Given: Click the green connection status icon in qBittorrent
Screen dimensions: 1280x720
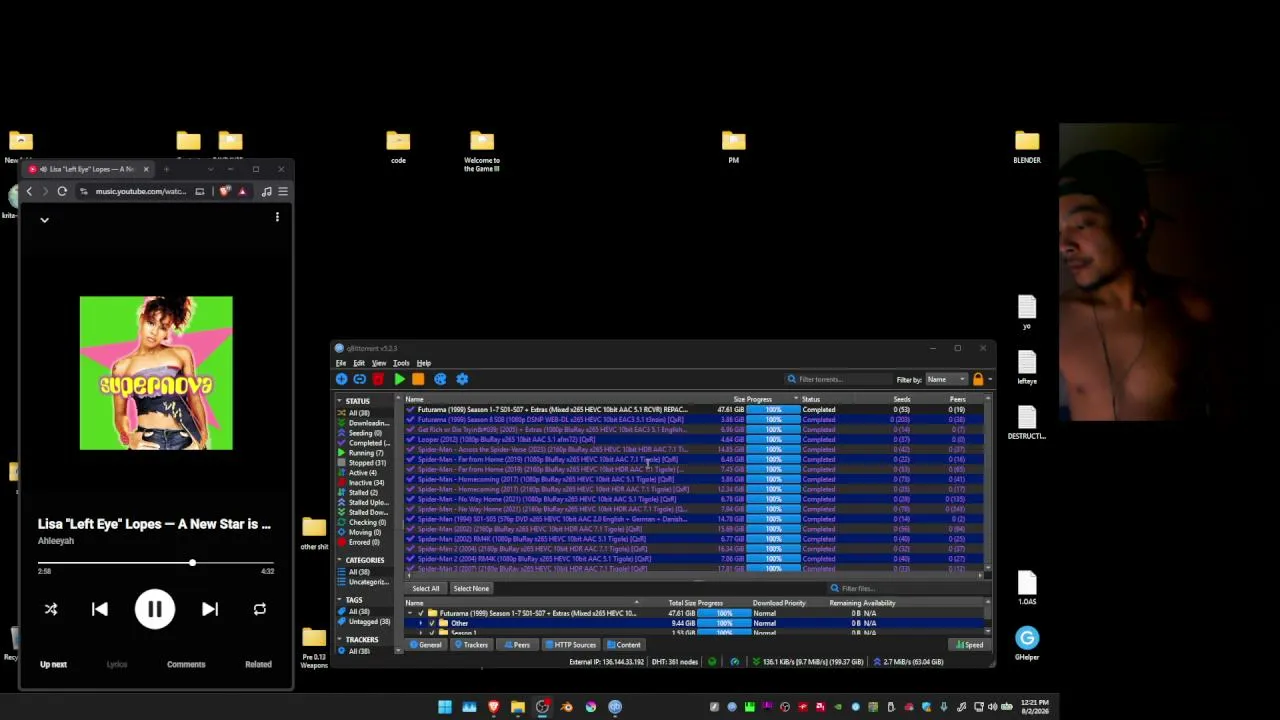Looking at the screenshot, I should [x=712, y=662].
